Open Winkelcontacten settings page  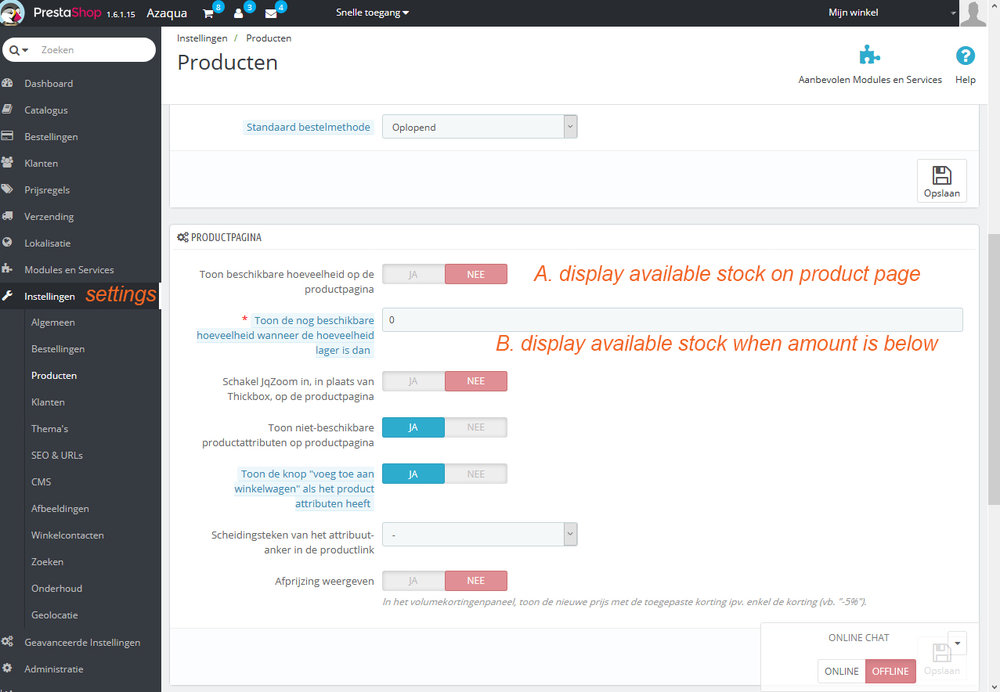point(68,535)
